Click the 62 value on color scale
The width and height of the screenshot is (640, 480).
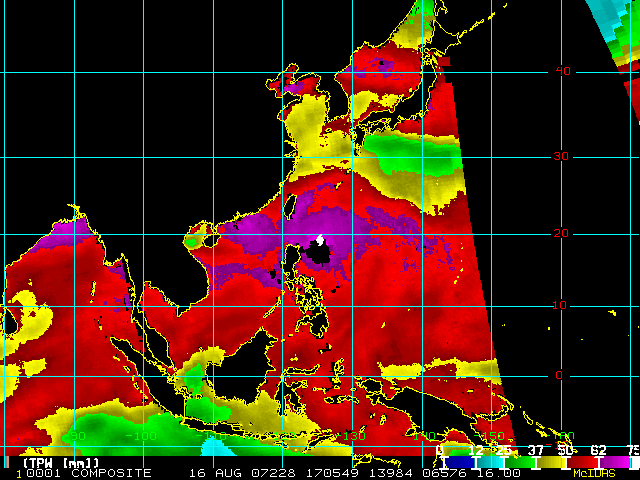coord(598,450)
